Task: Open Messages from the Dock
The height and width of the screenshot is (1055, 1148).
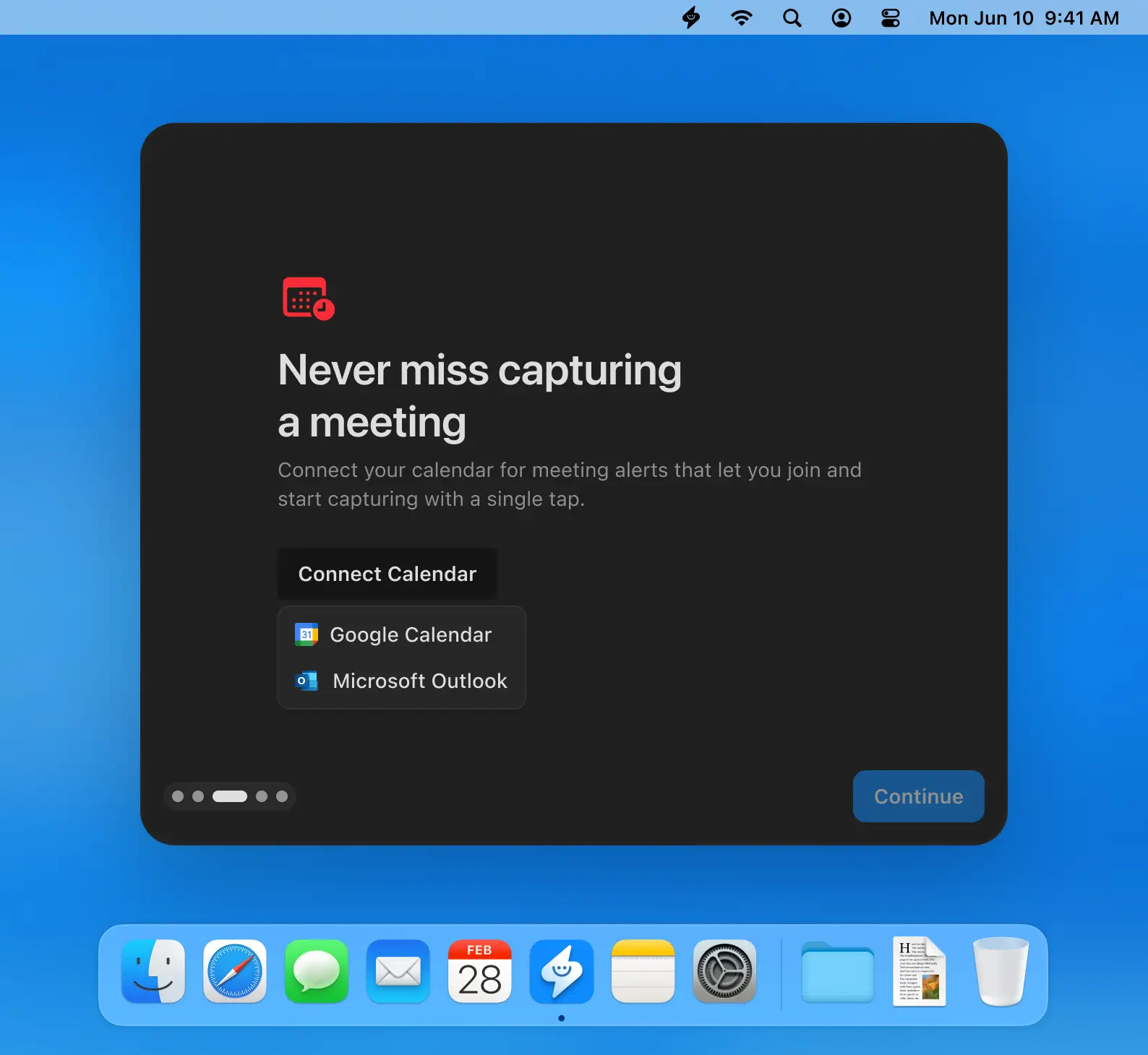Action: (x=317, y=971)
